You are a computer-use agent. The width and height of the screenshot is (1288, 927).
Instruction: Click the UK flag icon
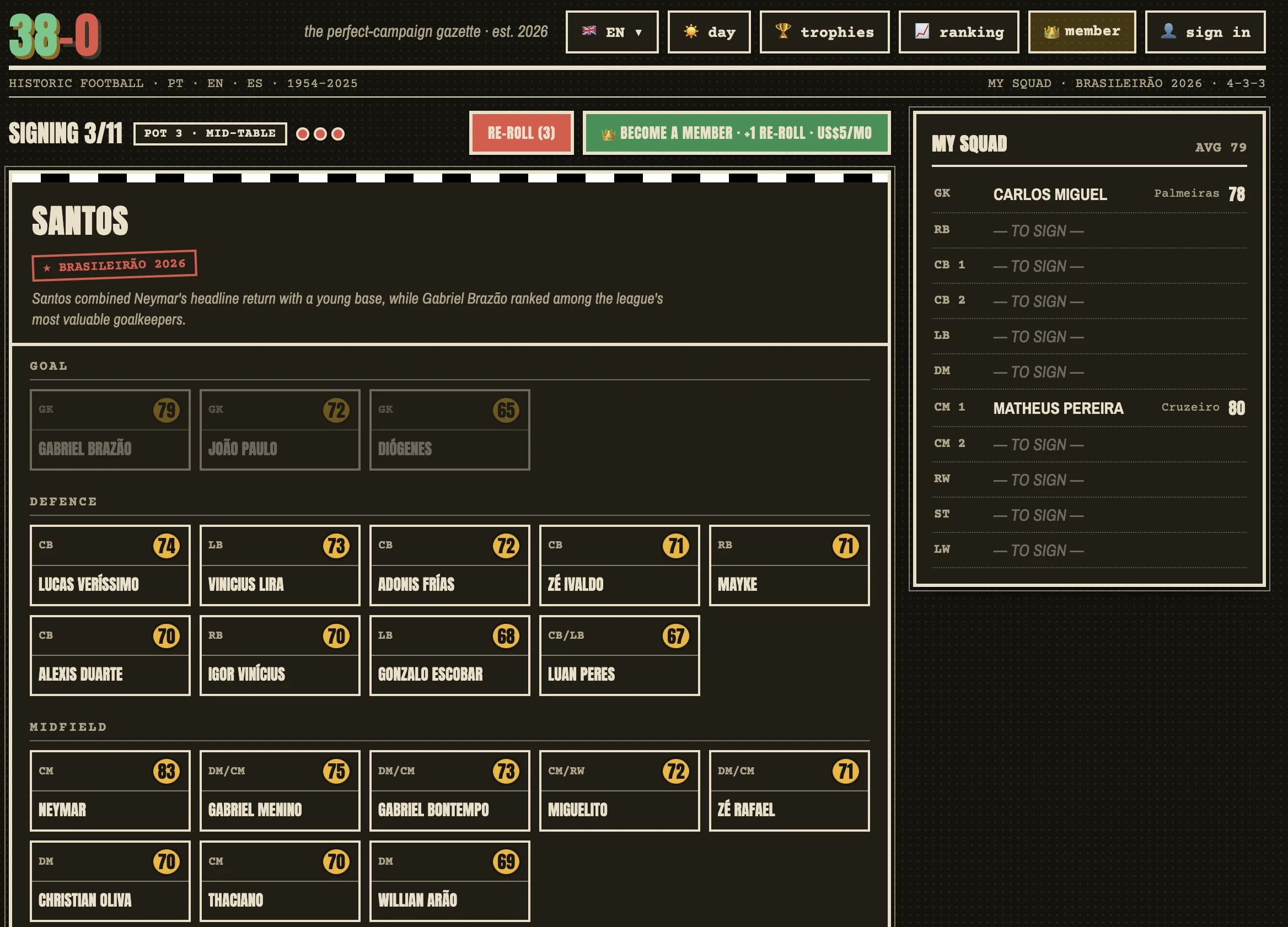point(589,31)
